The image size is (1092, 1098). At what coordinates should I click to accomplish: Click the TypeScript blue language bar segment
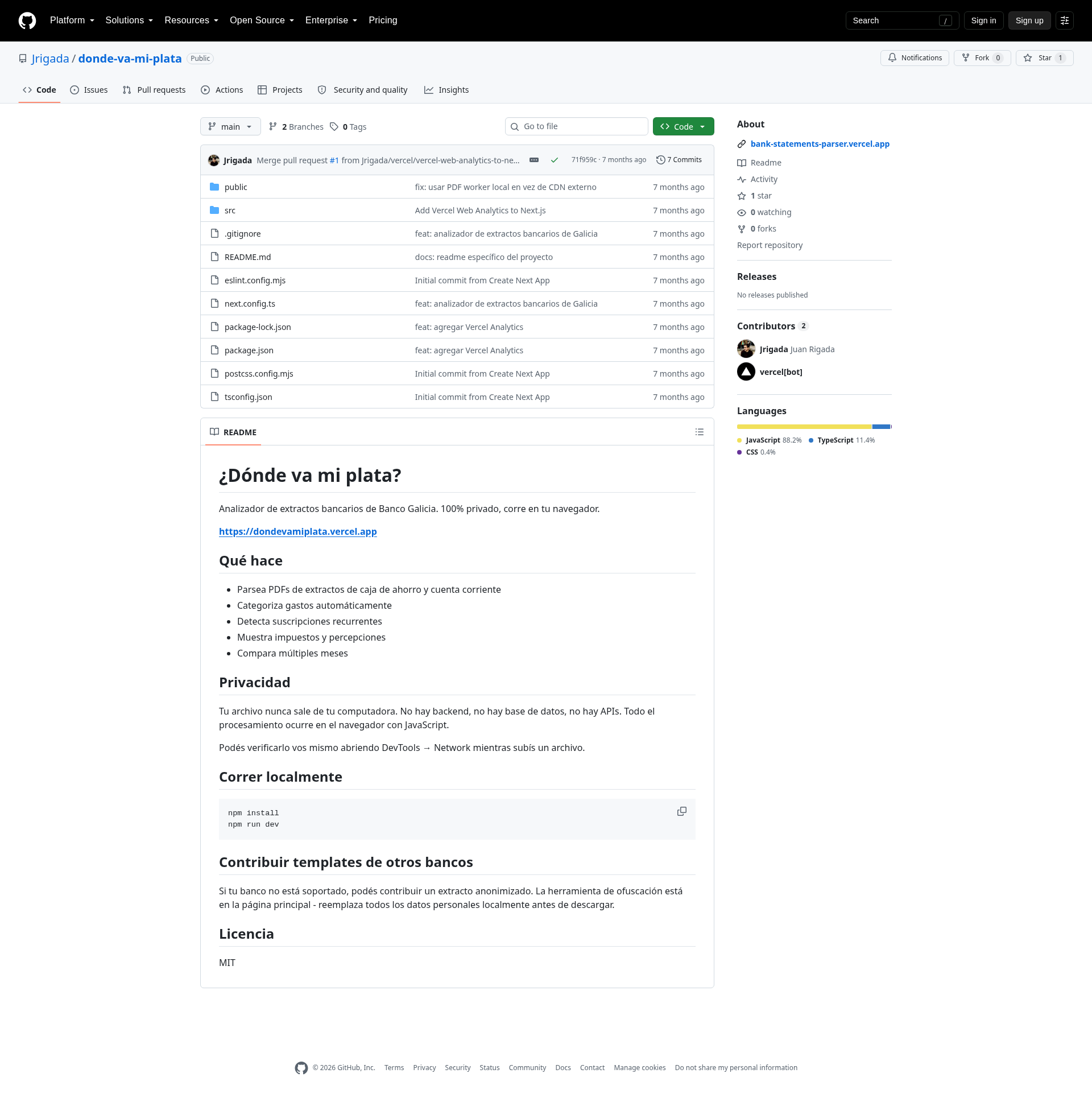click(882, 427)
